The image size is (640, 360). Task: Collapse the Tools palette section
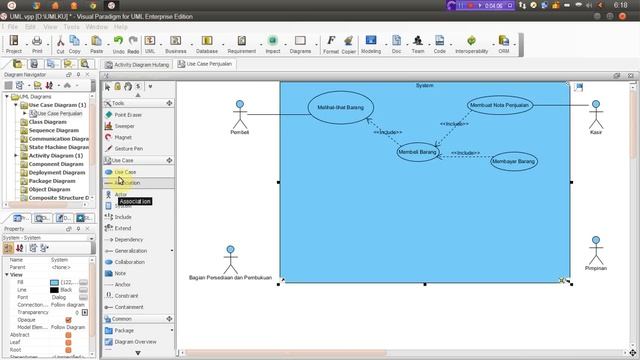point(169,103)
